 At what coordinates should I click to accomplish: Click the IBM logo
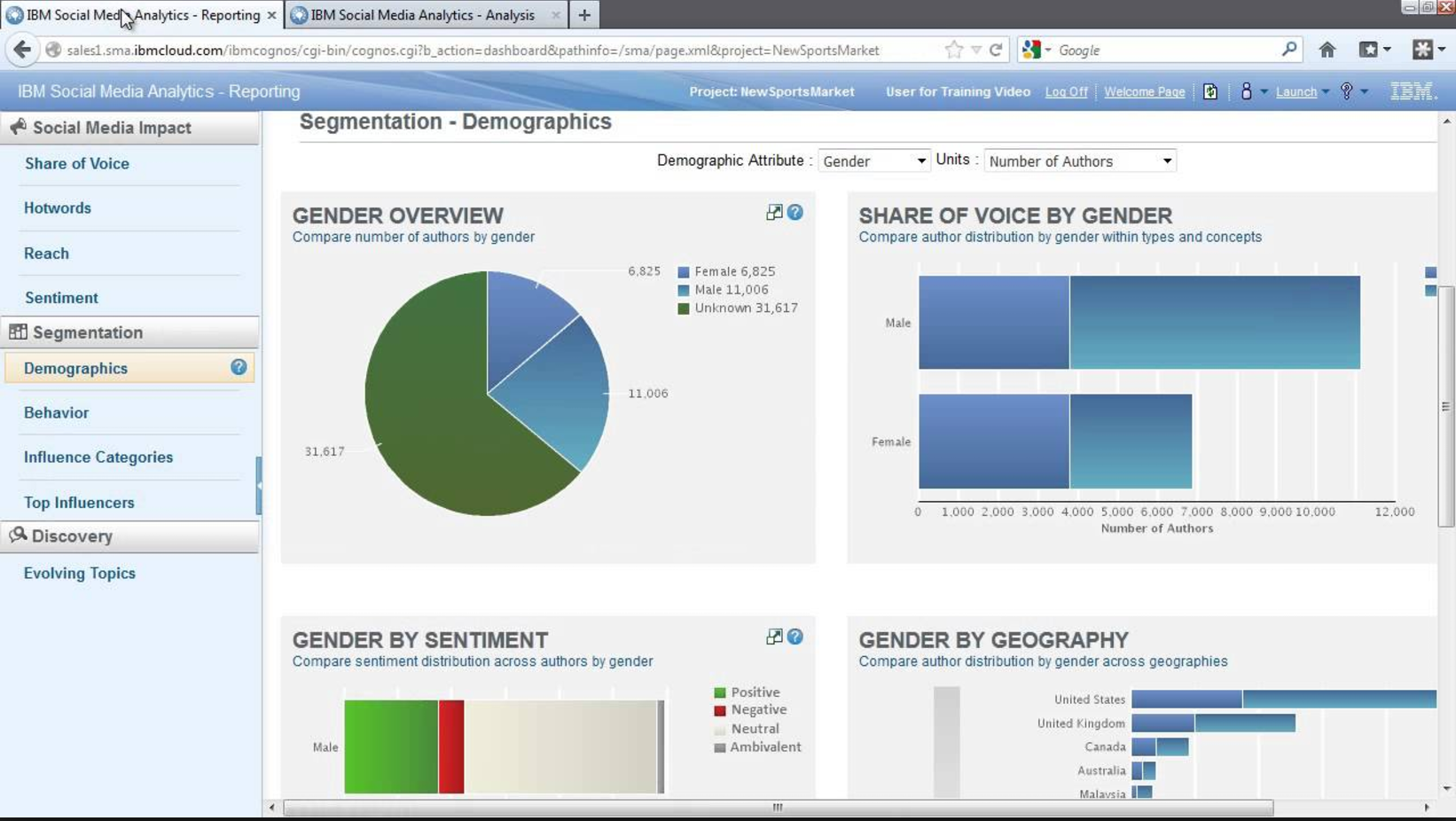click(x=1412, y=91)
